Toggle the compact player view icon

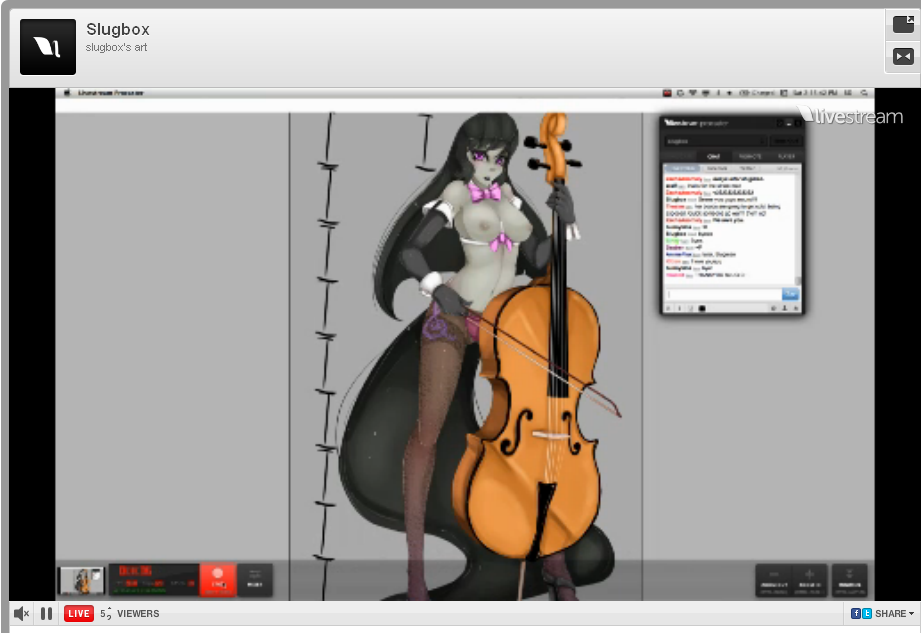pyautogui.click(x=903, y=56)
